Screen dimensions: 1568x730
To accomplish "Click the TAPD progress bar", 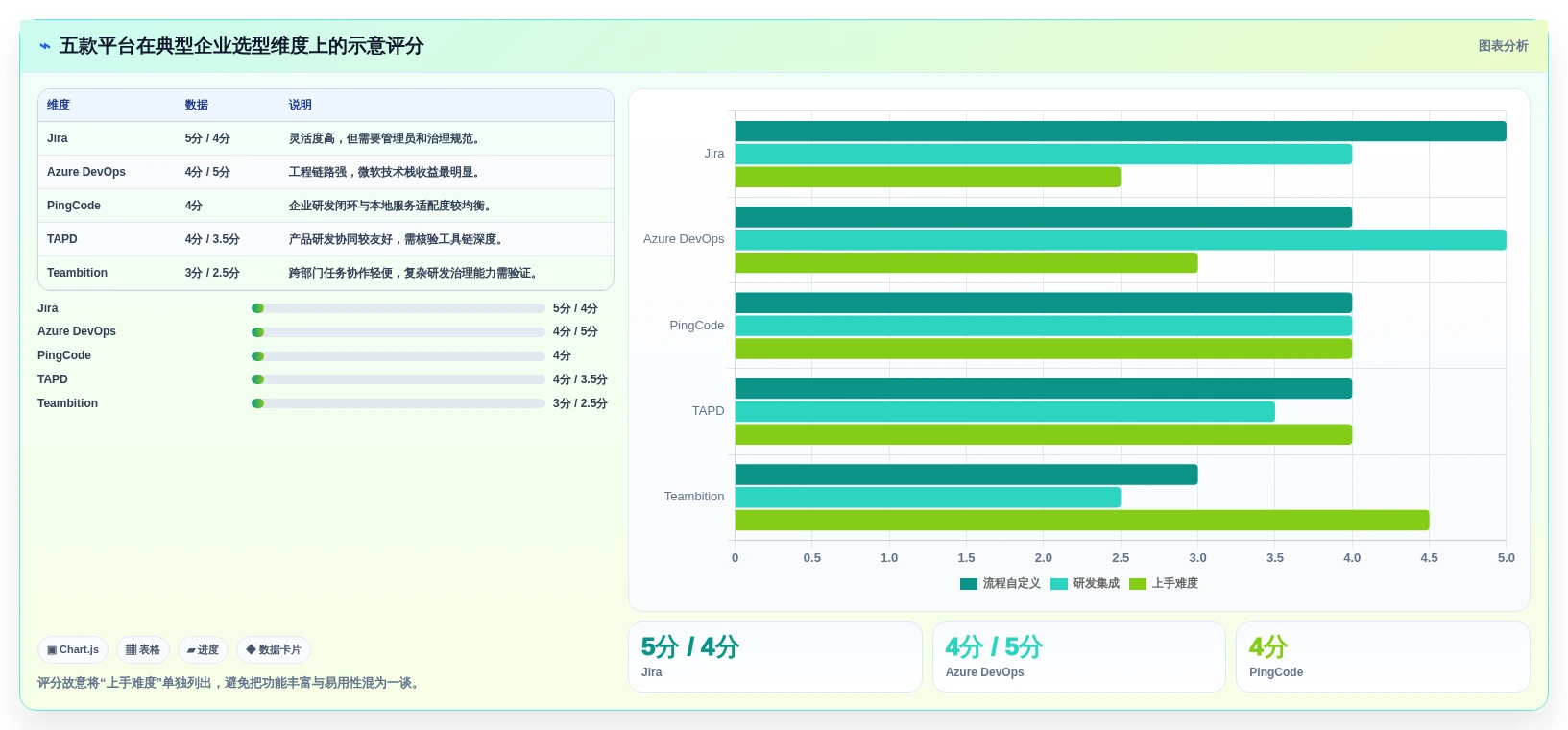I will pyautogui.click(x=398, y=379).
